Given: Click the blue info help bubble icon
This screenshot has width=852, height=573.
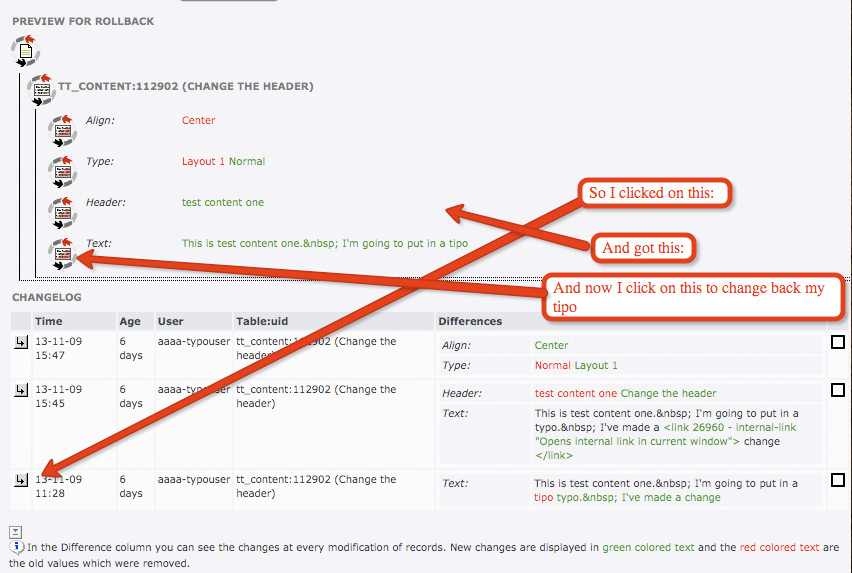Looking at the screenshot, I should (x=17, y=548).
